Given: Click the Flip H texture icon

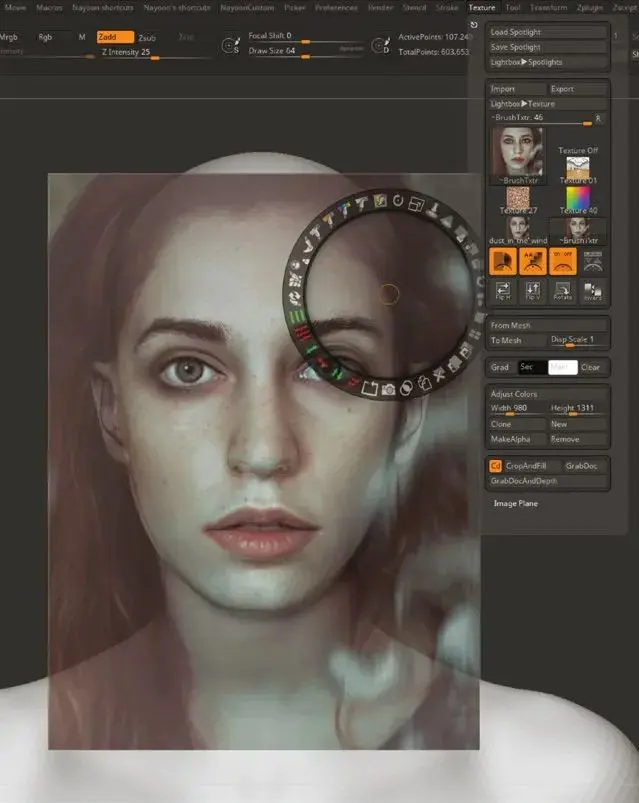Looking at the screenshot, I should coord(503,291).
